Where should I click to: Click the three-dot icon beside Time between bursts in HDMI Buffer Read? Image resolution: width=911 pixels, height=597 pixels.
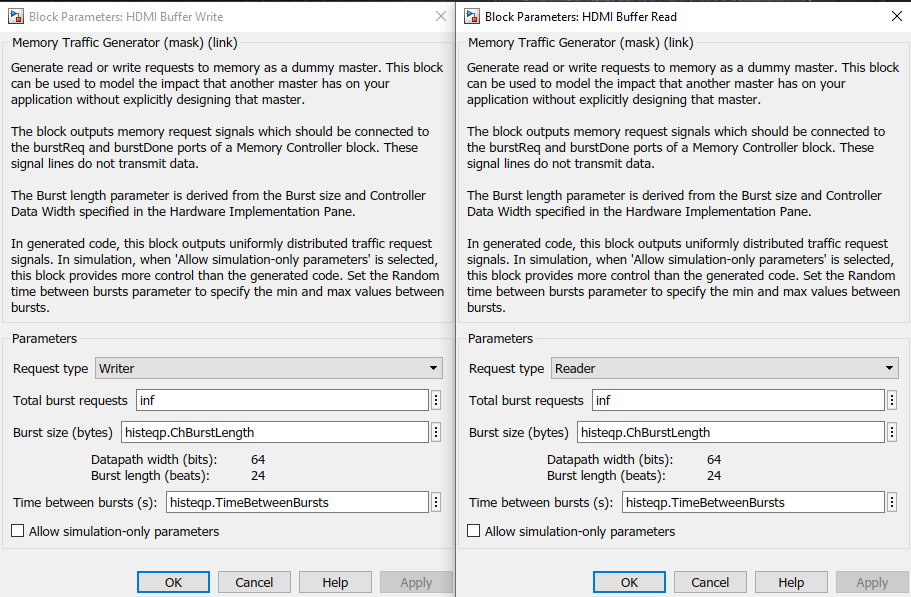tap(892, 502)
